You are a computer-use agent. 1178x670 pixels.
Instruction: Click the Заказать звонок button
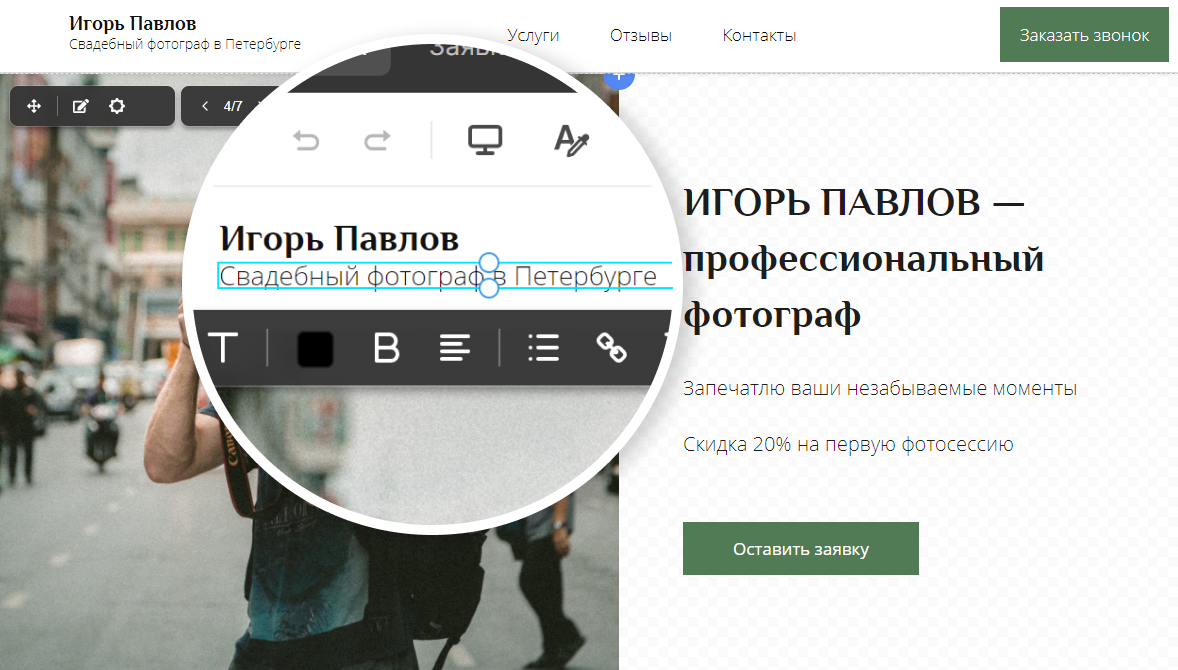tap(1084, 35)
